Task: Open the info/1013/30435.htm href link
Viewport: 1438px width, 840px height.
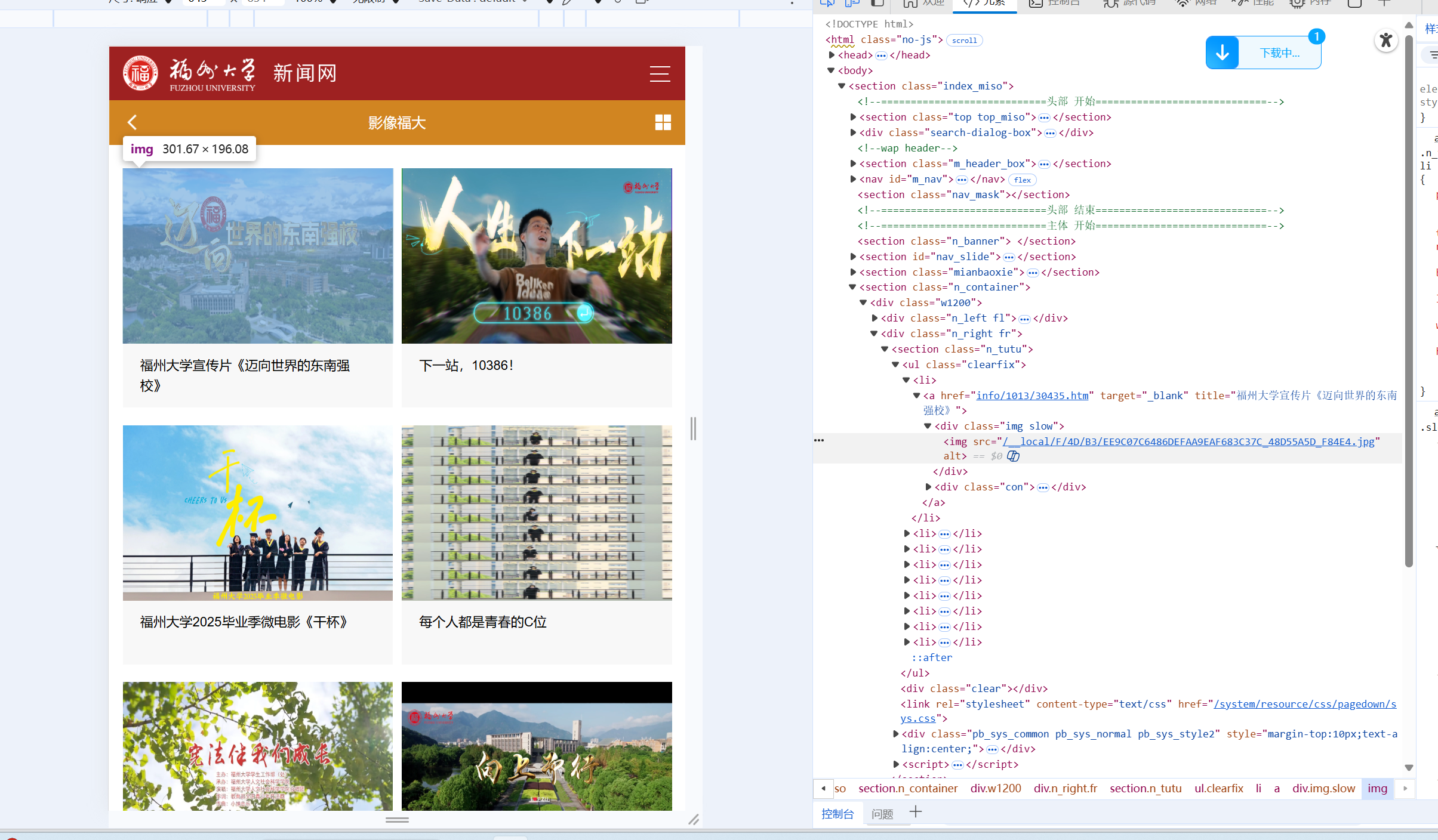Action: [x=1031, y=396]
